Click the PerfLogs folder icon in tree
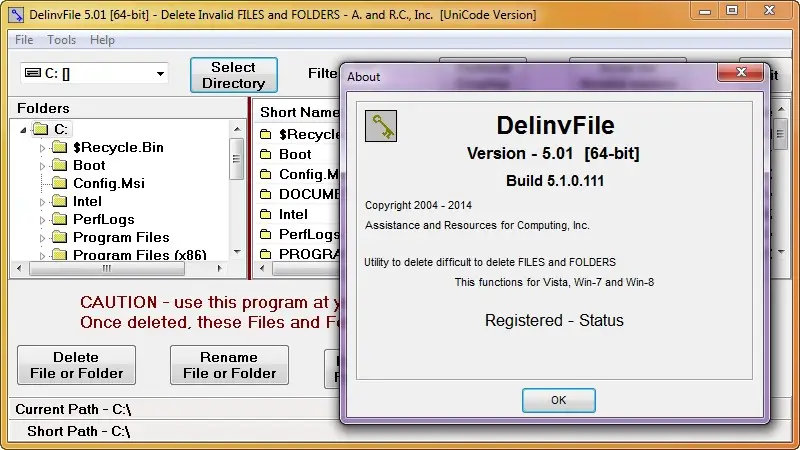The height and width of the screenshot is (450, 800). [60, 219]
